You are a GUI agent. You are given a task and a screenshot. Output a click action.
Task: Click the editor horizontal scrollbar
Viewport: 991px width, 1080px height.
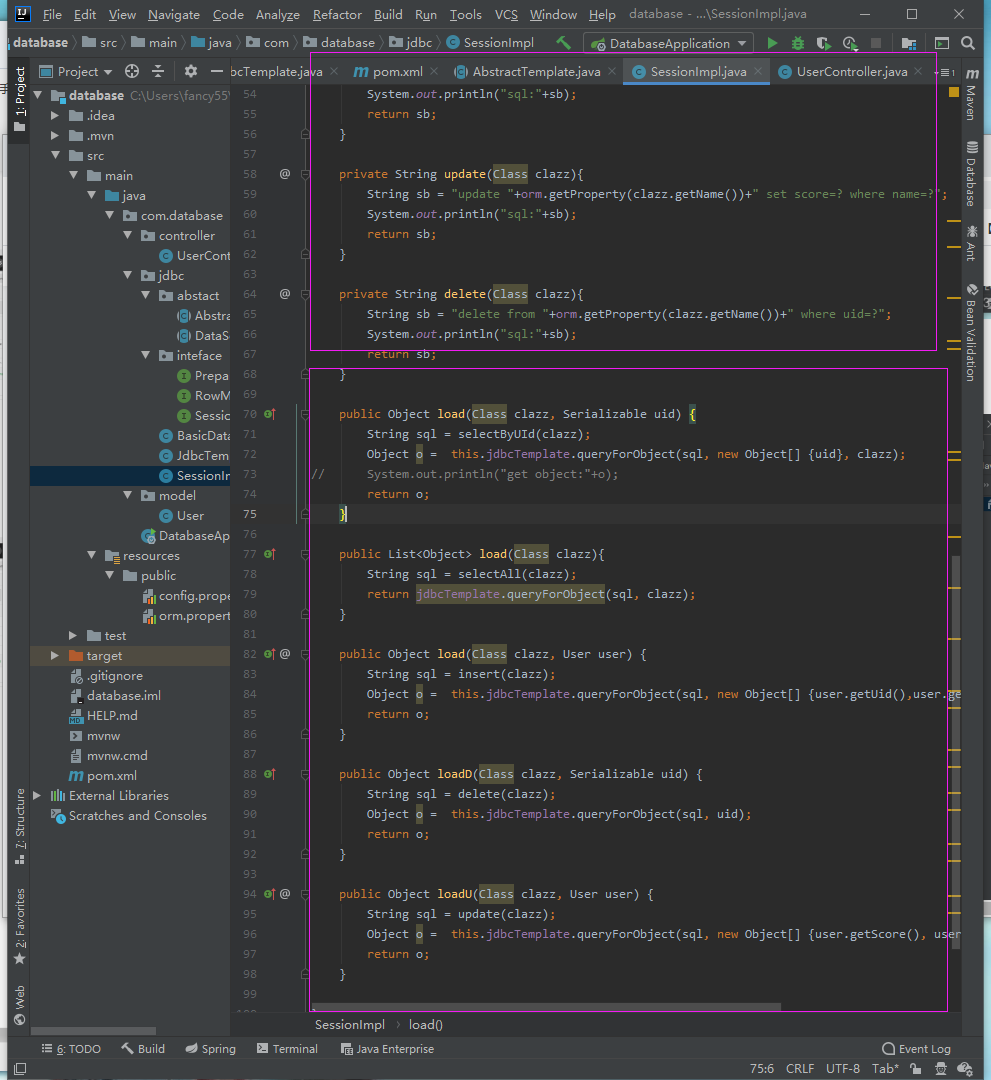click(x=547, y=1007)
